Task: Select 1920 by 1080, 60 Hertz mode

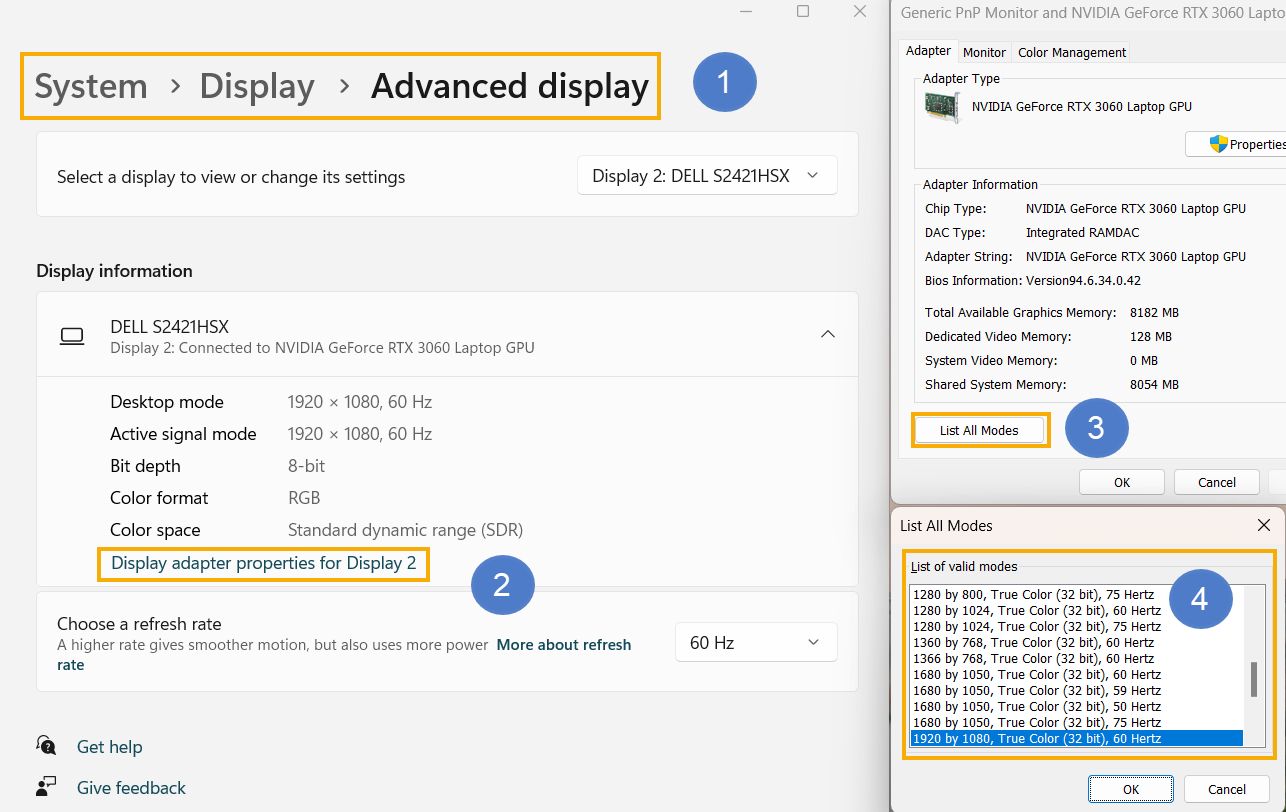Action: tap(1076, 738)
